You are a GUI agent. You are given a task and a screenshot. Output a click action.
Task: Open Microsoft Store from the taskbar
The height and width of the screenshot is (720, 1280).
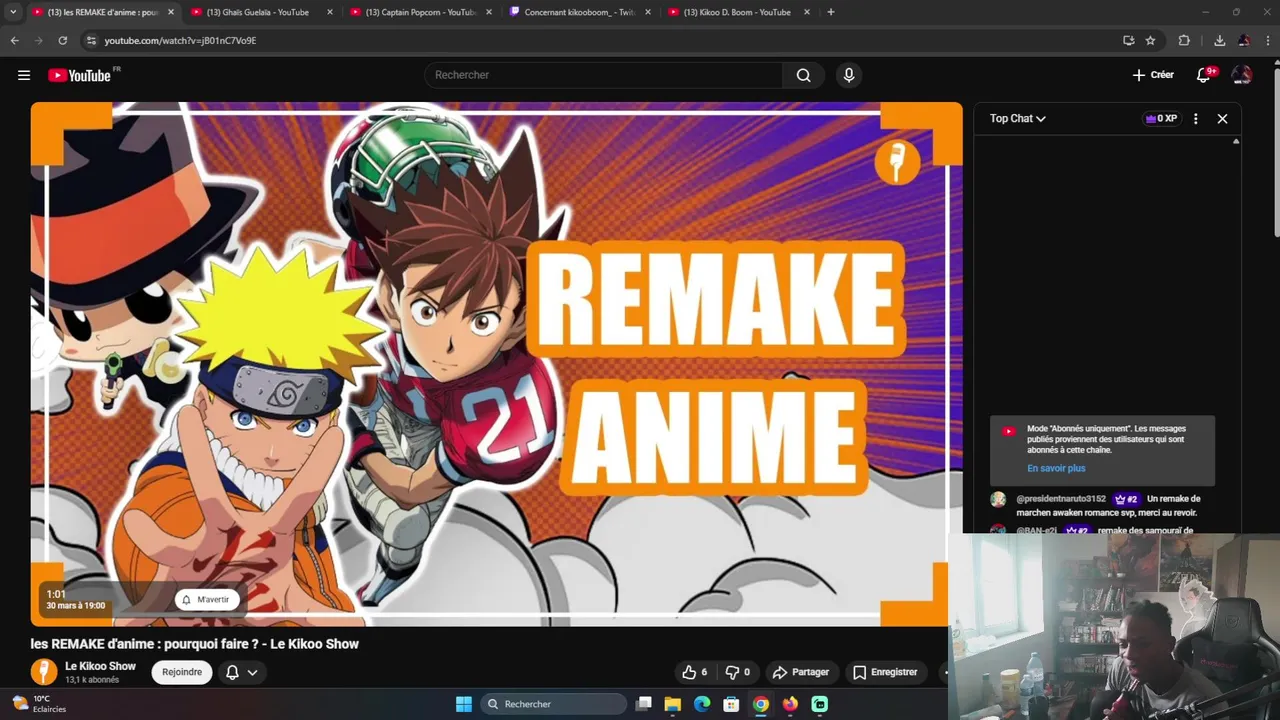[x=732, y=704]
